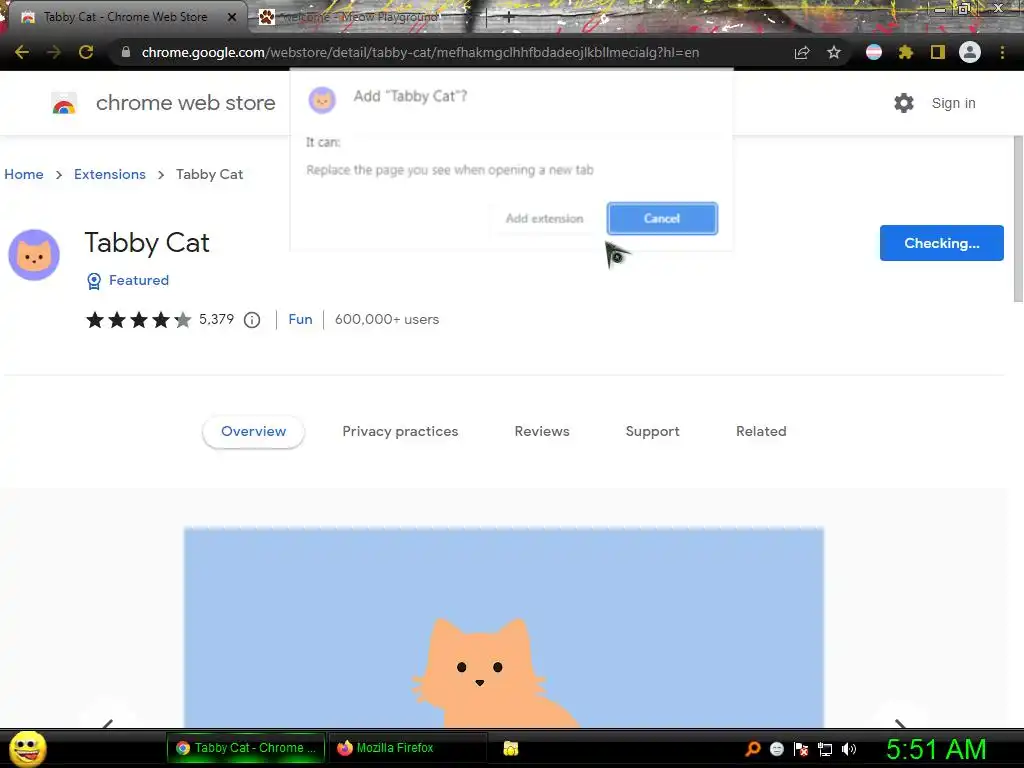Go back using browser back arrow
Screen dimensions: 1024x768
point(22,52)
